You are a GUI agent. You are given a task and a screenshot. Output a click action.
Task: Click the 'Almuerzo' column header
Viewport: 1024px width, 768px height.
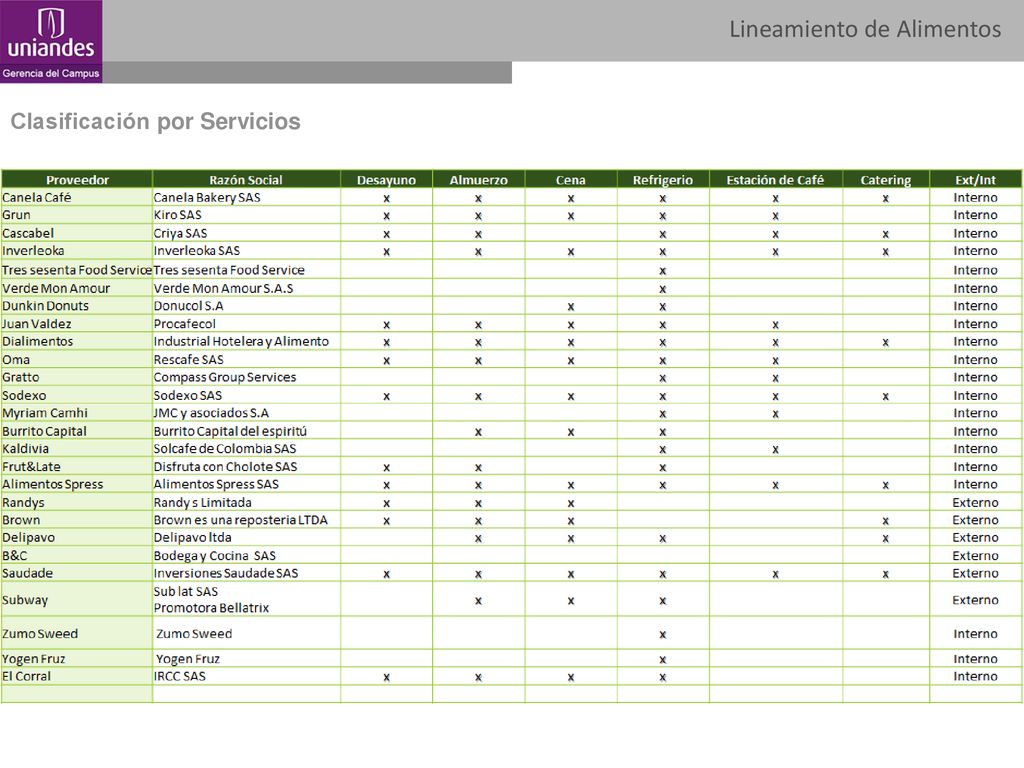tap(478, 180)
